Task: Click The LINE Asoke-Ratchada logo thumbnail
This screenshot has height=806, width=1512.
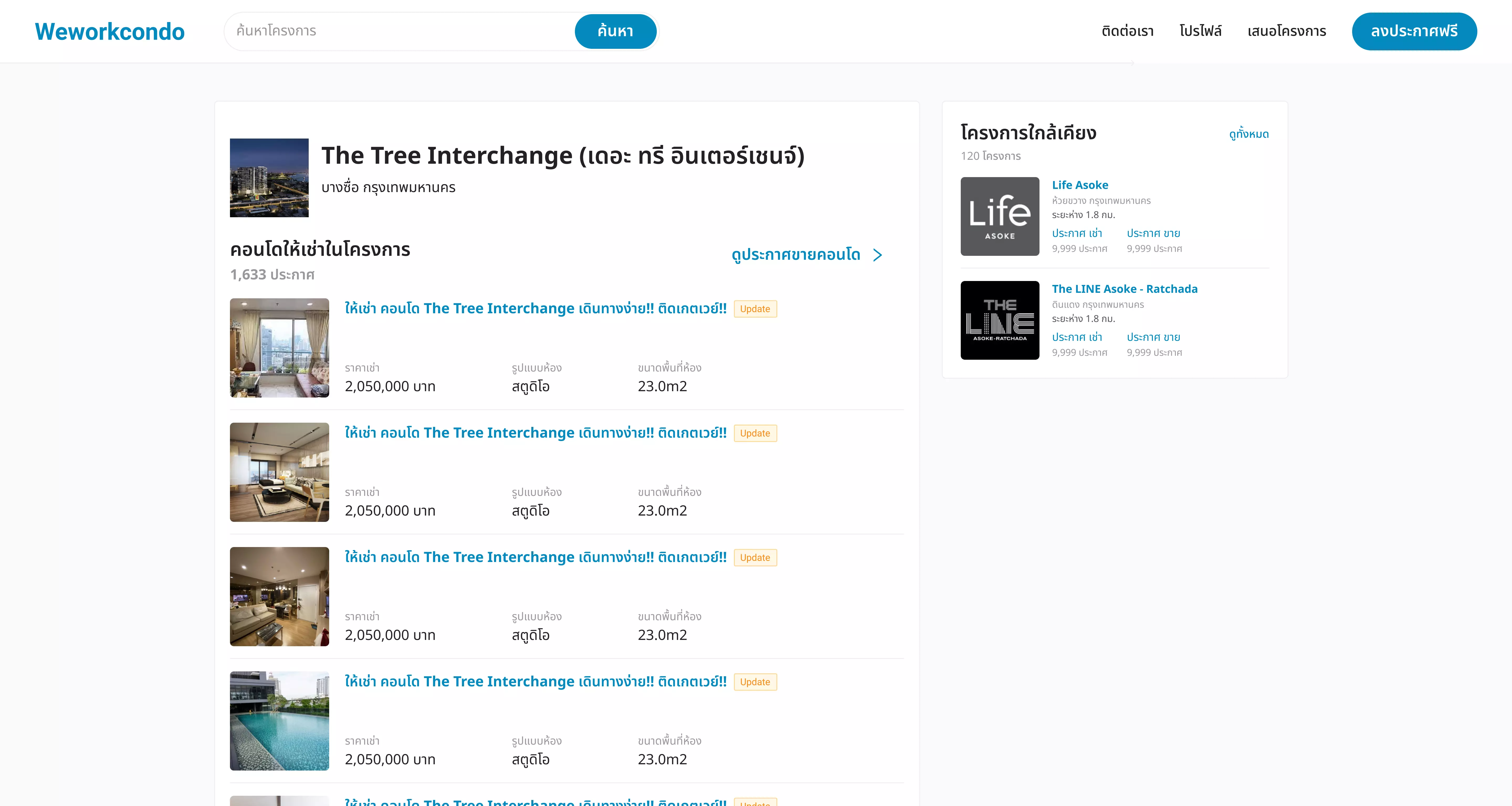Action: pyautogui.click(x=1000, y=320)
